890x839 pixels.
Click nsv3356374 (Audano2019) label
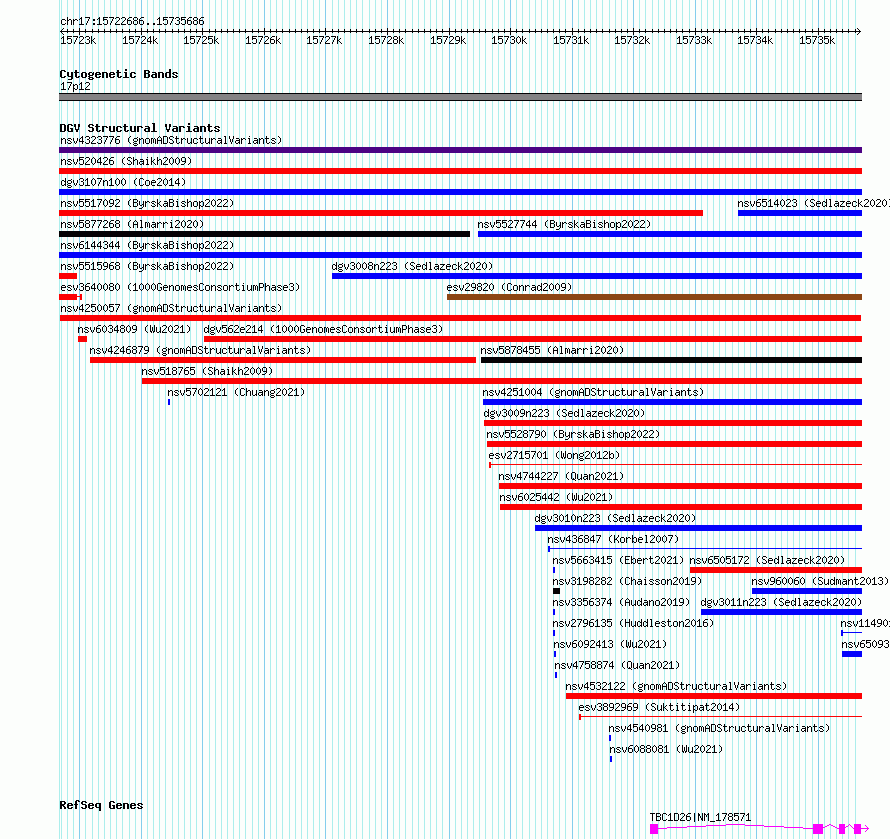[x=622, y=602]
